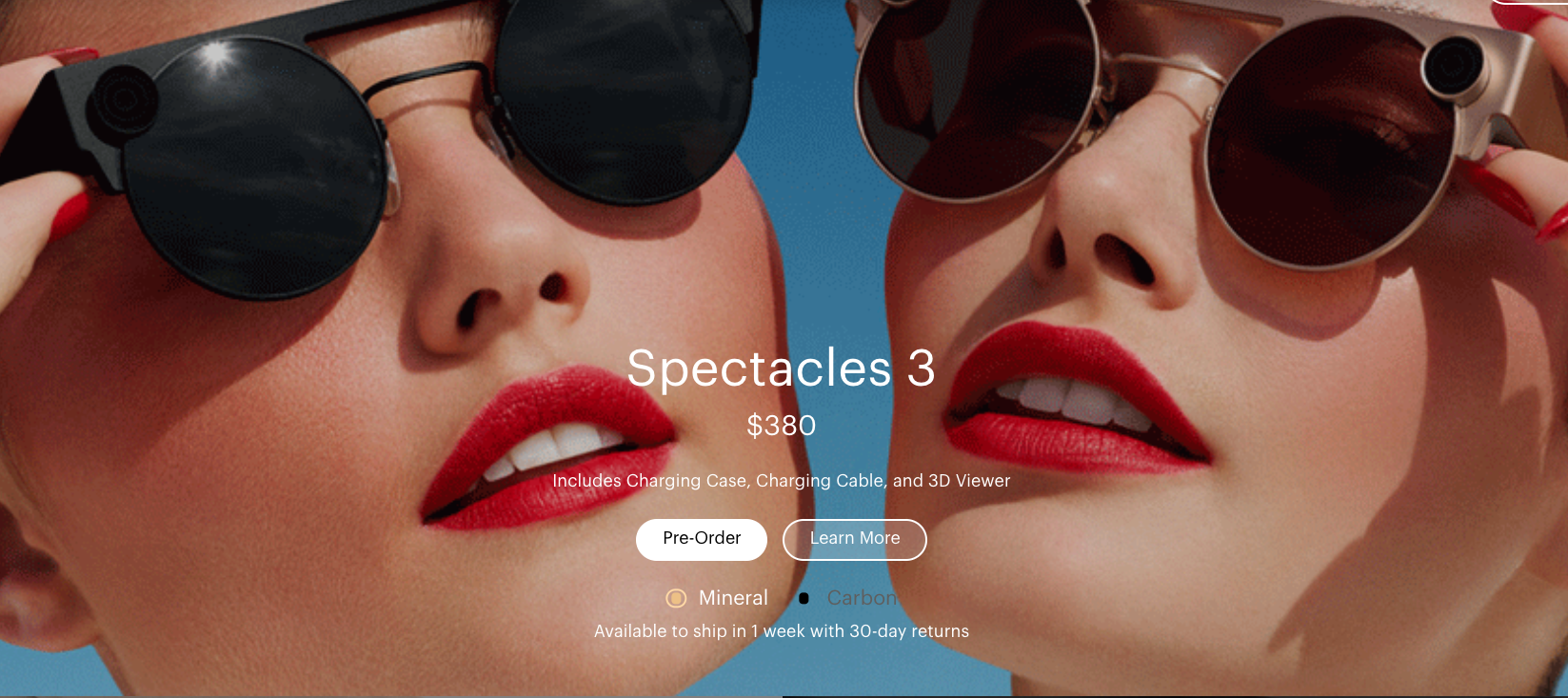This screenshot has width=1568, height=698.
Task: Pick the black Carbon color dot
Action: [x=804, y=598]
